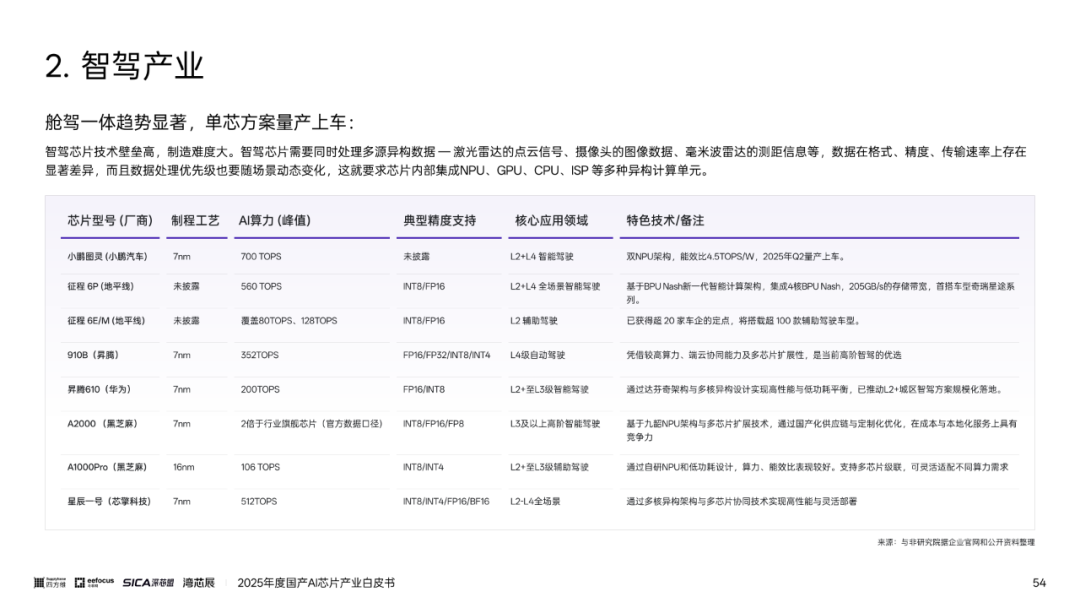
Task: Click page number 54
Action: pyautogui.click(x=1039, y=583)
